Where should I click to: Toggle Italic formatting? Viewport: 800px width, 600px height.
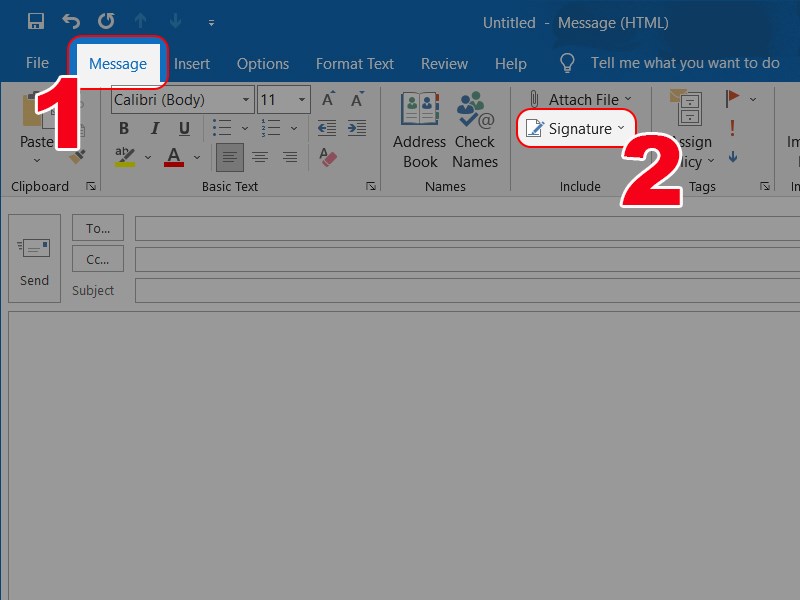[155, 128]
